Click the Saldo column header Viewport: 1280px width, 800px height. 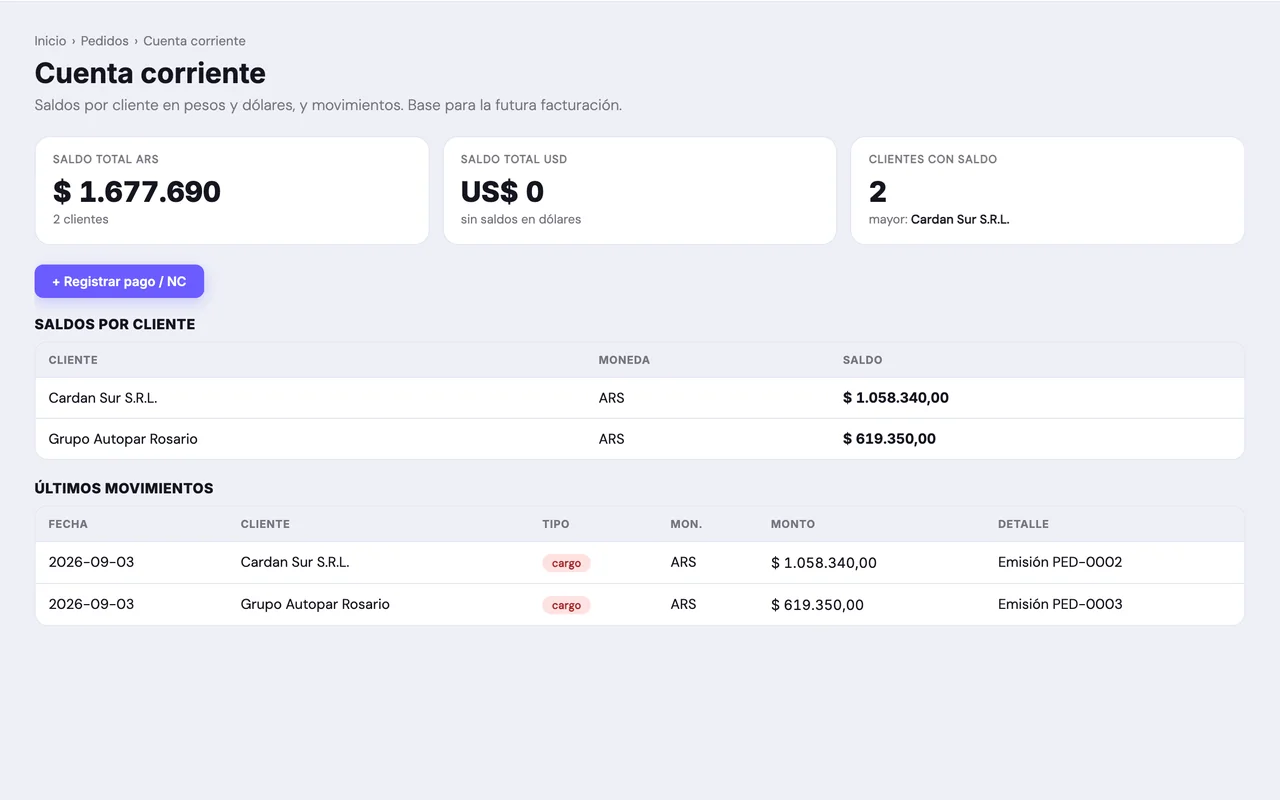[x=862, y=360]
